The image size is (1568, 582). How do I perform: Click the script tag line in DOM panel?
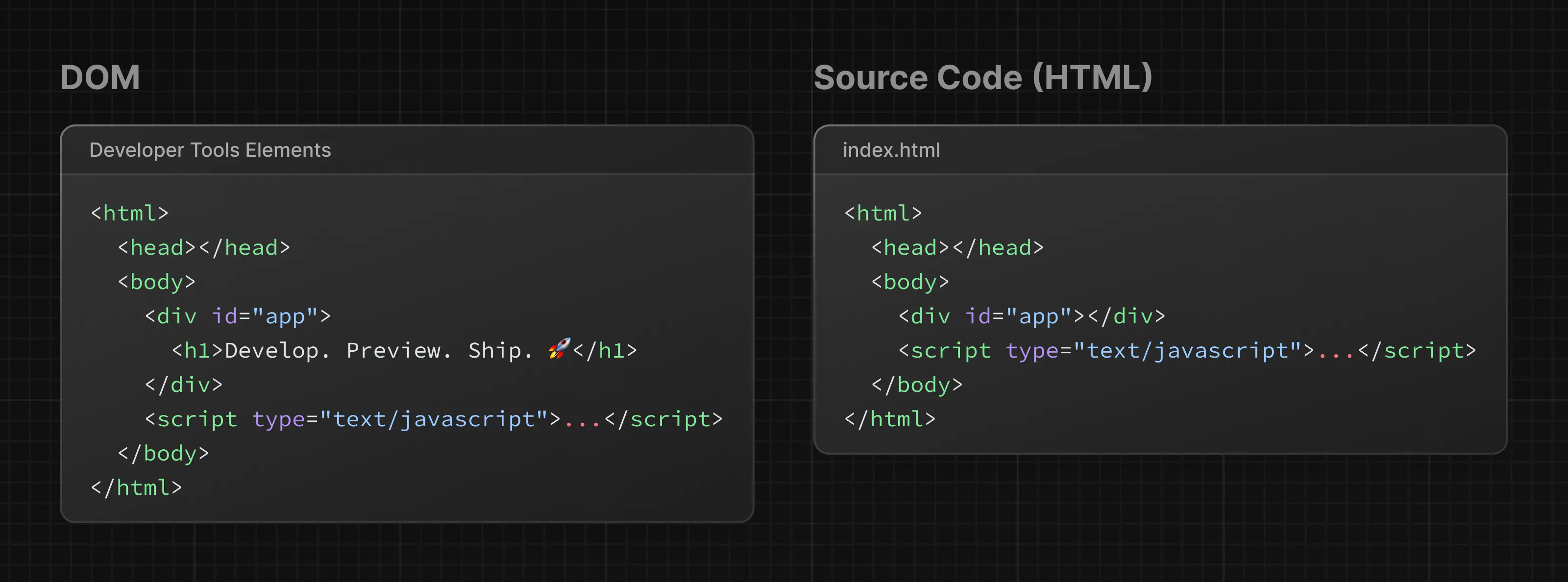click(x=433, y=419)
